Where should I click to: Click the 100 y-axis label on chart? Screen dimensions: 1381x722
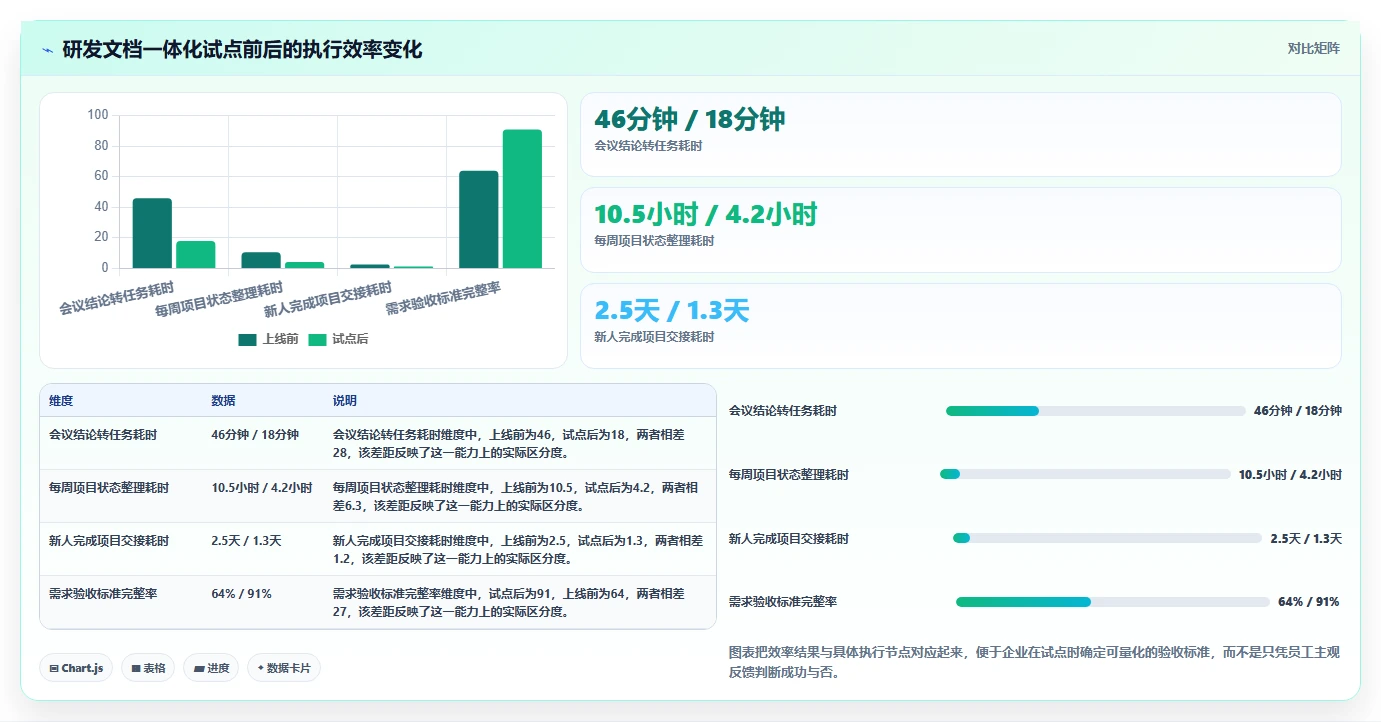98,115
